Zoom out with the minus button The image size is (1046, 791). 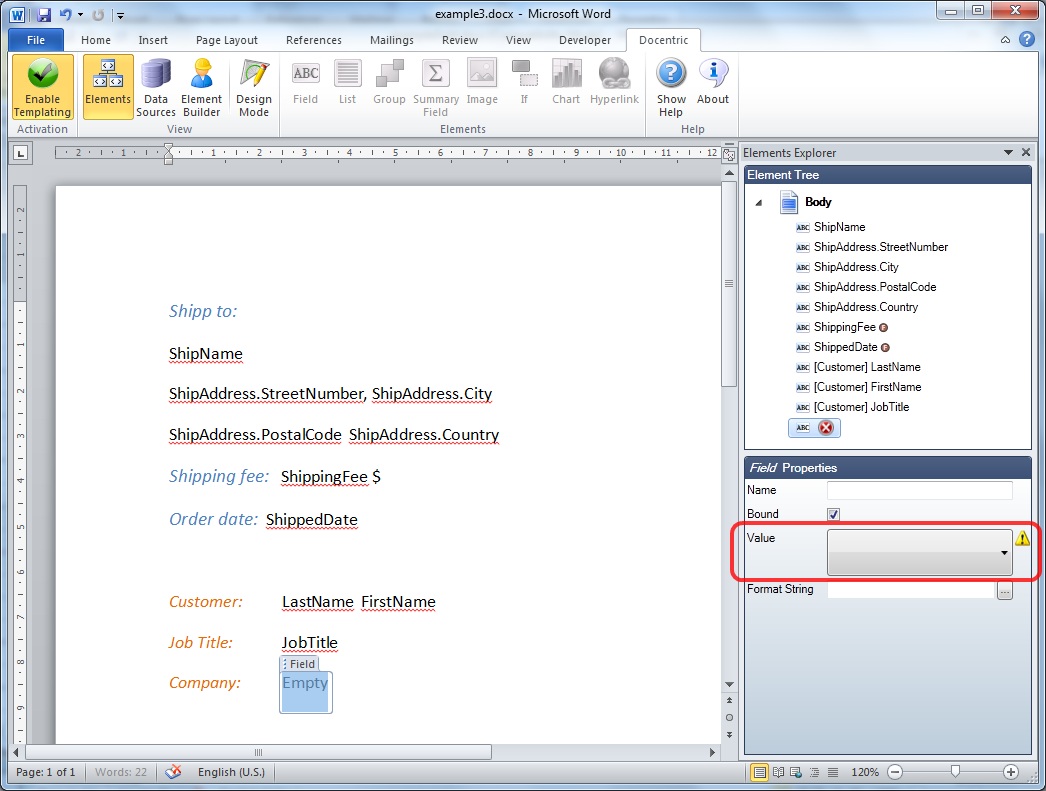point(895,772)
